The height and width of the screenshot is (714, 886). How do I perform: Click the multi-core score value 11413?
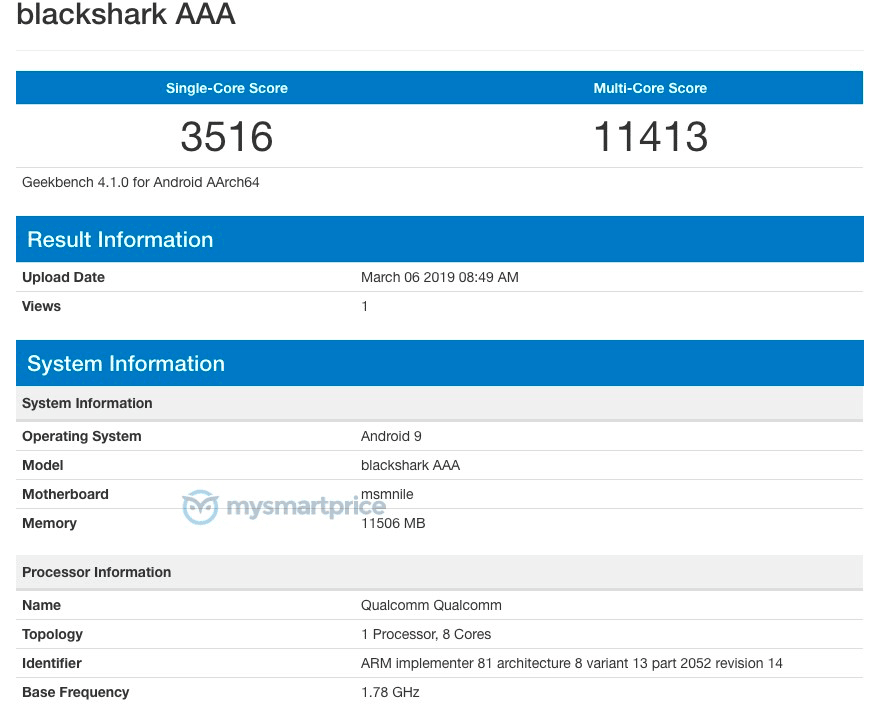[x=650, y=137]
